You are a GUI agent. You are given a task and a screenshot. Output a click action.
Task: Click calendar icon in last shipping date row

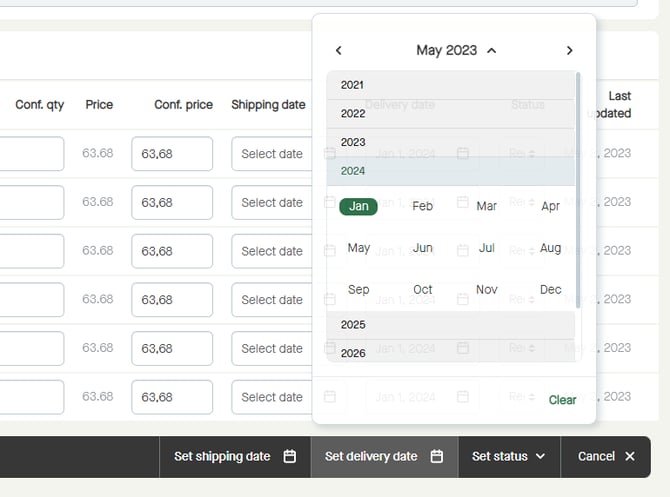330,397
